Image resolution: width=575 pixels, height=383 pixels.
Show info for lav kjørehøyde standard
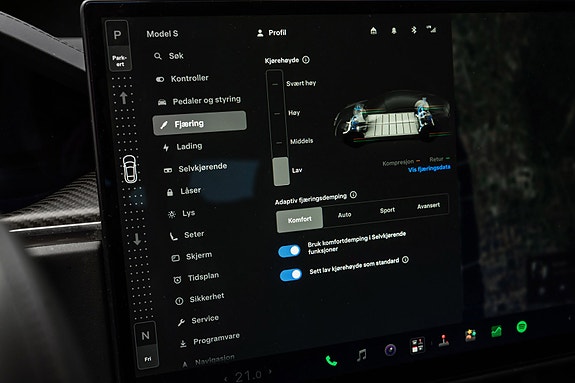click(405, 260)
